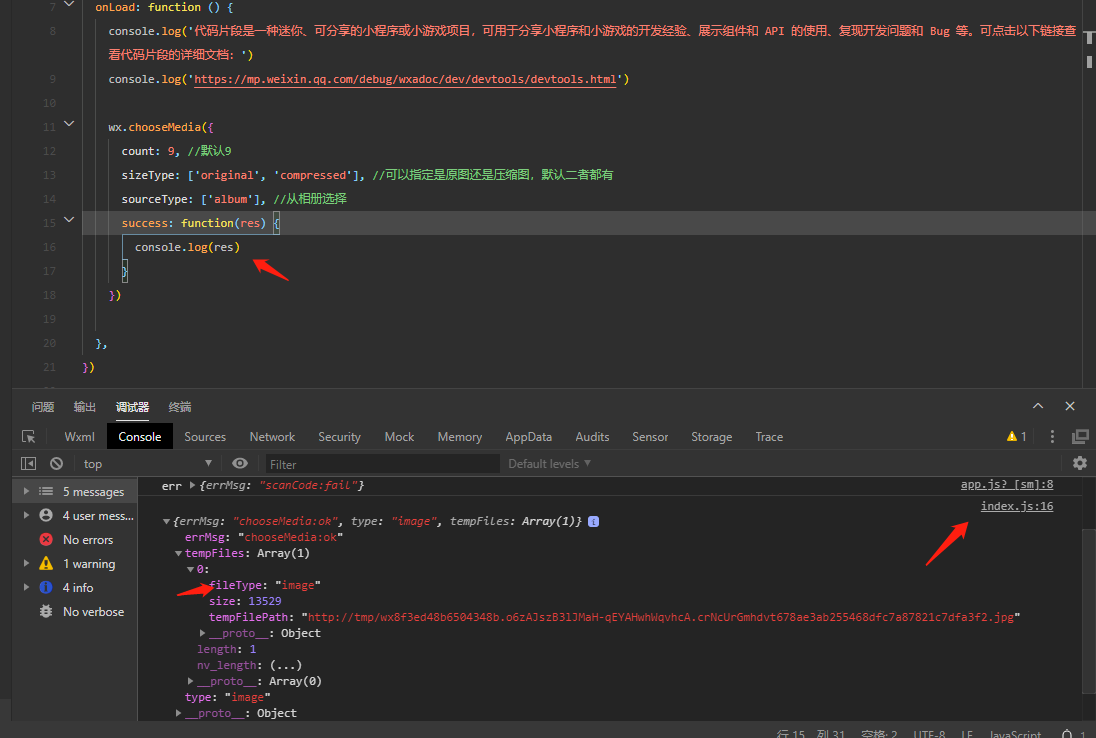1096x738 pixels.
Task: Open the 调试器 panel tab
Action: point(132,407)
